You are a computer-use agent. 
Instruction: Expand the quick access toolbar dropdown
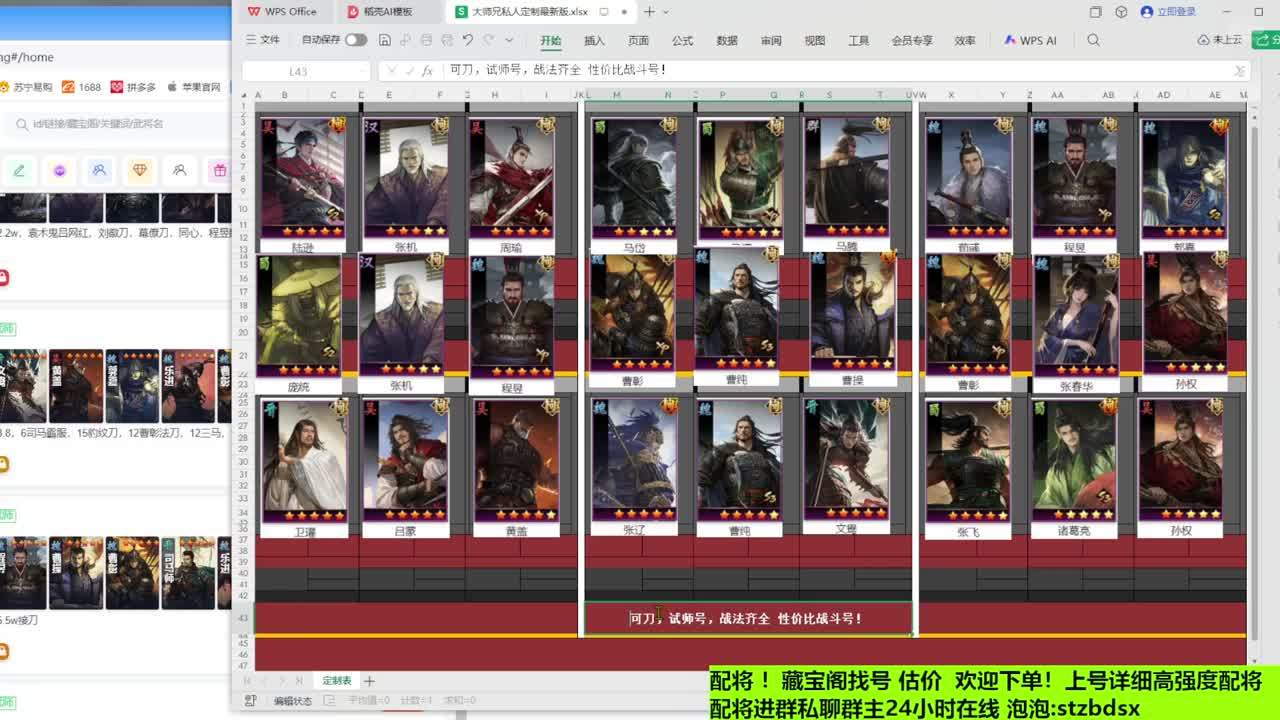[x=509, y=40]
